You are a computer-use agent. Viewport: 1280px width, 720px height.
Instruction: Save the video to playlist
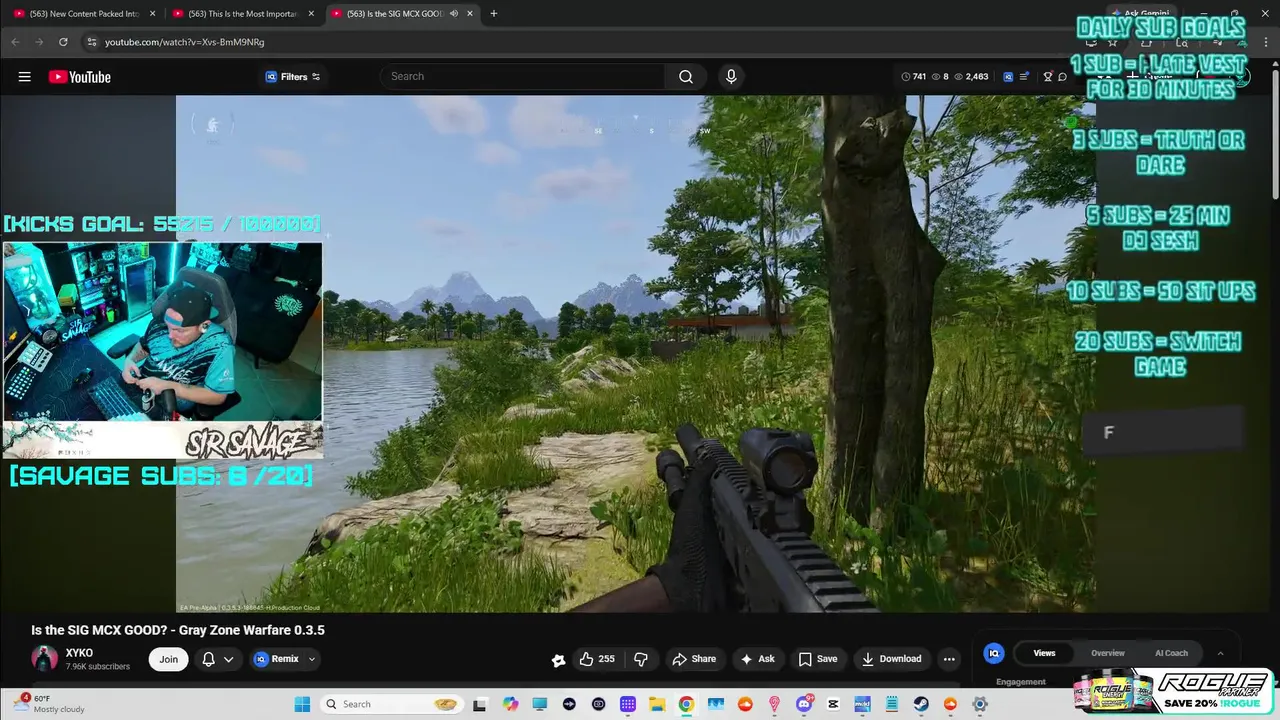coord(817,659)
